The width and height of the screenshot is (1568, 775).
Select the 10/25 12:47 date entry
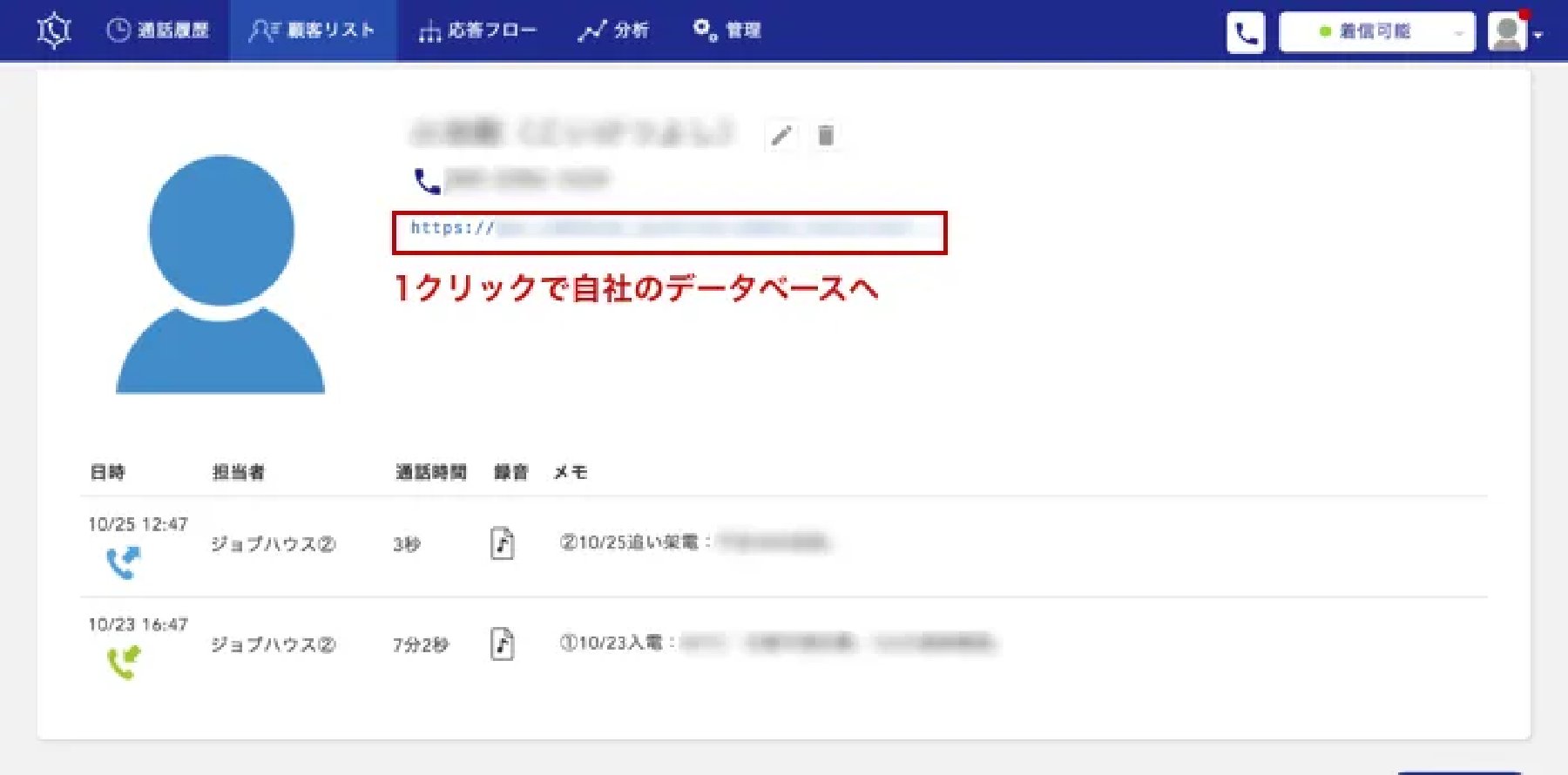(x=138, y=524)
